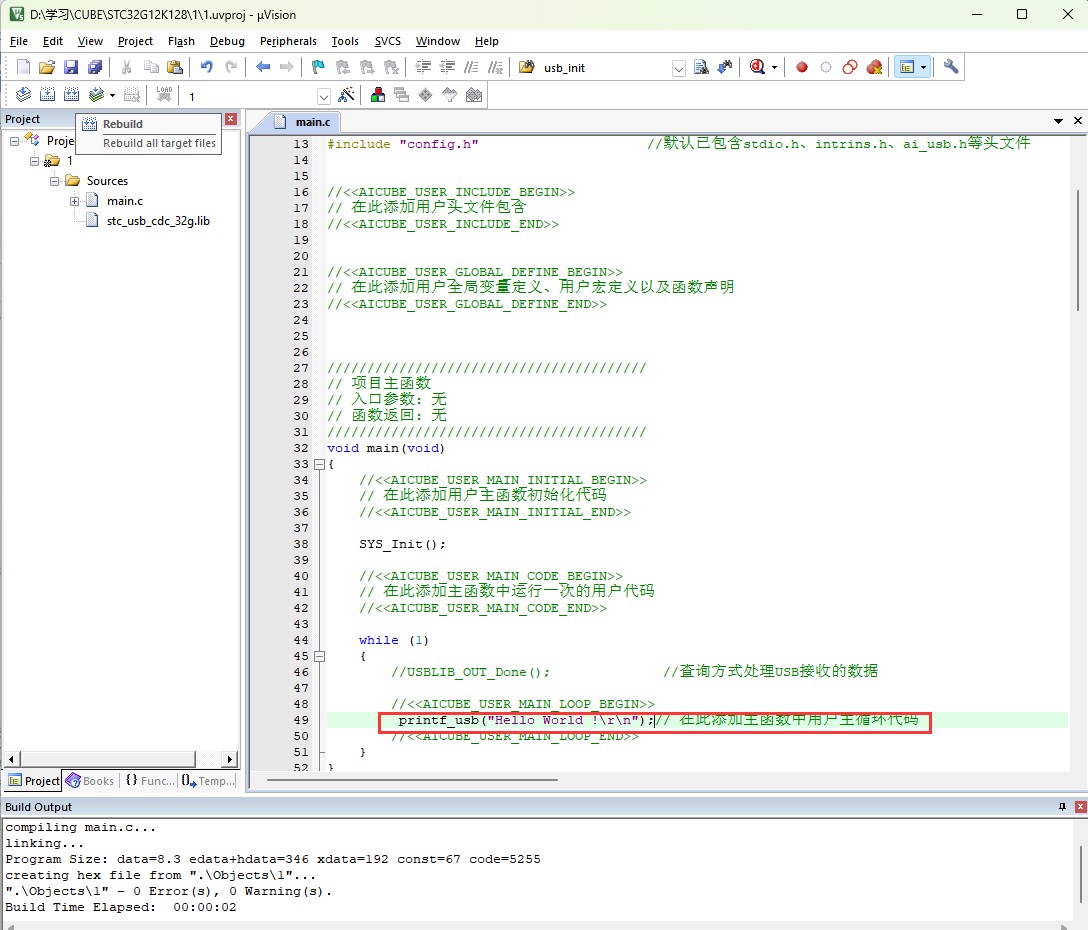The width and height of the screenshot is (1088, 930).
Task: Unindent selected lines icon
Action: 448,67
